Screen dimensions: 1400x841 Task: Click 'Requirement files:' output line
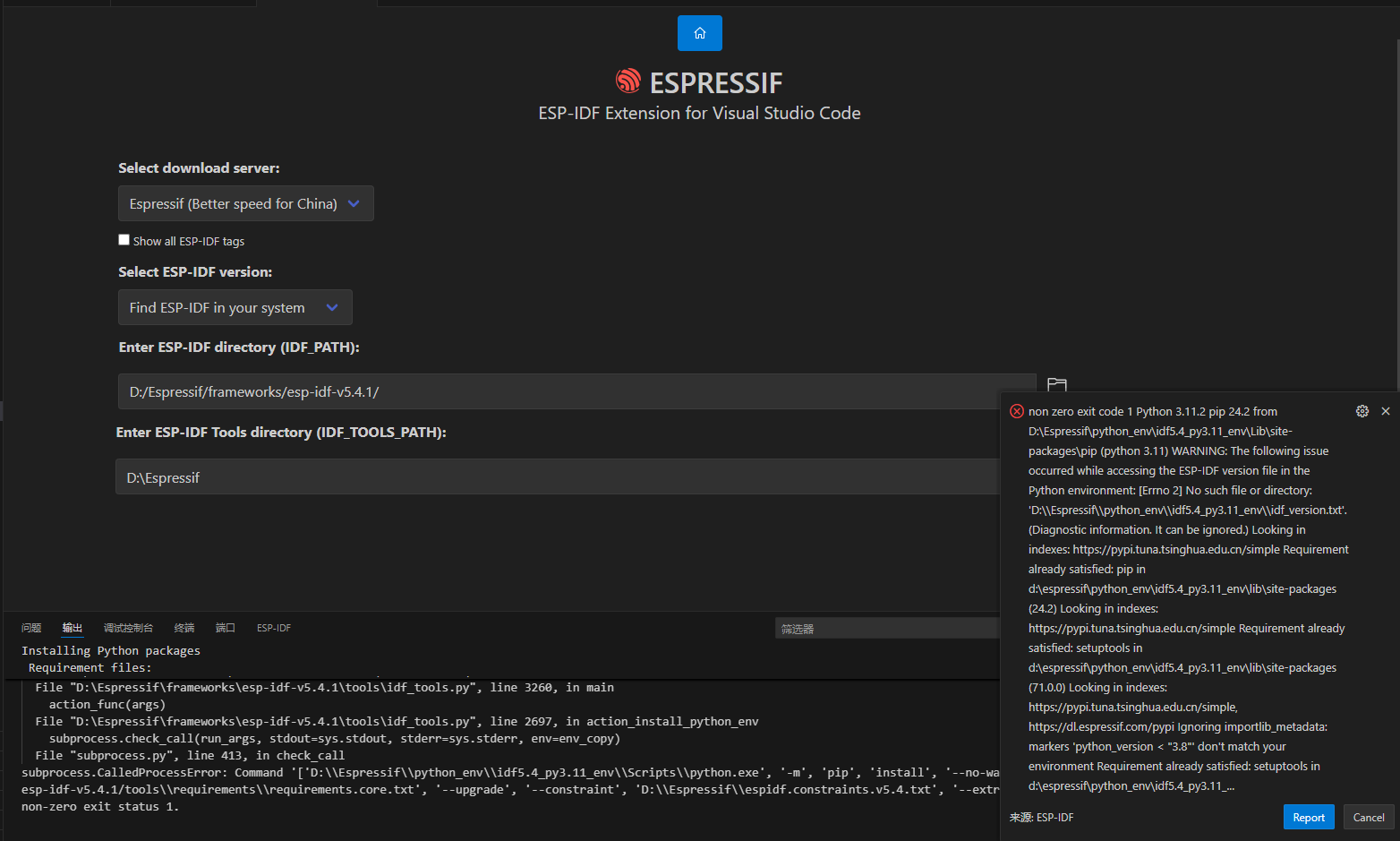(90, 667)
